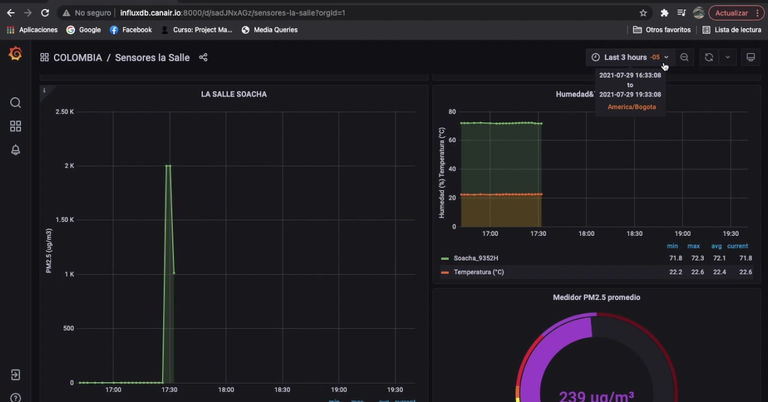Click dashboard grid icon beside COLOMBIA
768x402 pixels.
(x=44, y=57)
